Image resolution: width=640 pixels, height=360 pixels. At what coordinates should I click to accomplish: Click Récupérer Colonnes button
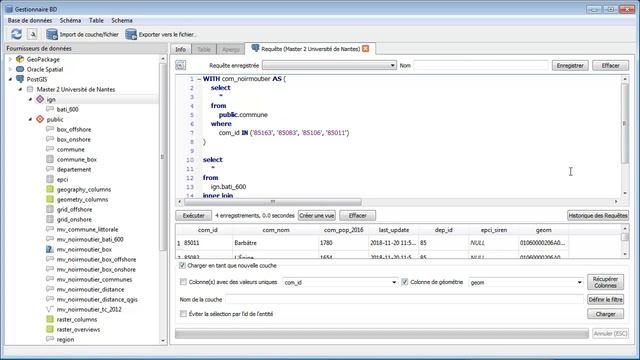pyautogui.click(x=605, y=282)
